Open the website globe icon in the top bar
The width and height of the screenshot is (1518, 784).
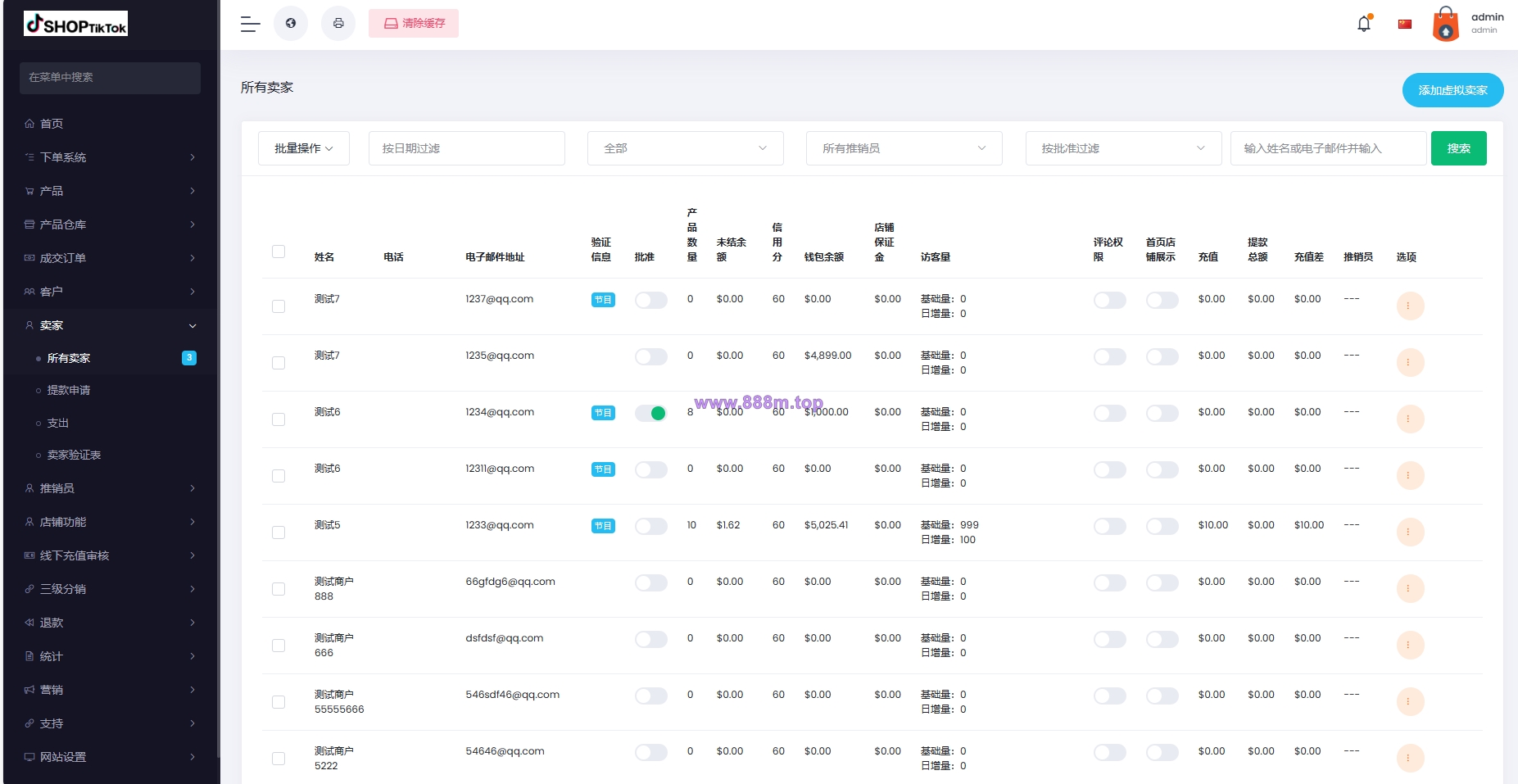pyautogui.click(x=291, y=24)
